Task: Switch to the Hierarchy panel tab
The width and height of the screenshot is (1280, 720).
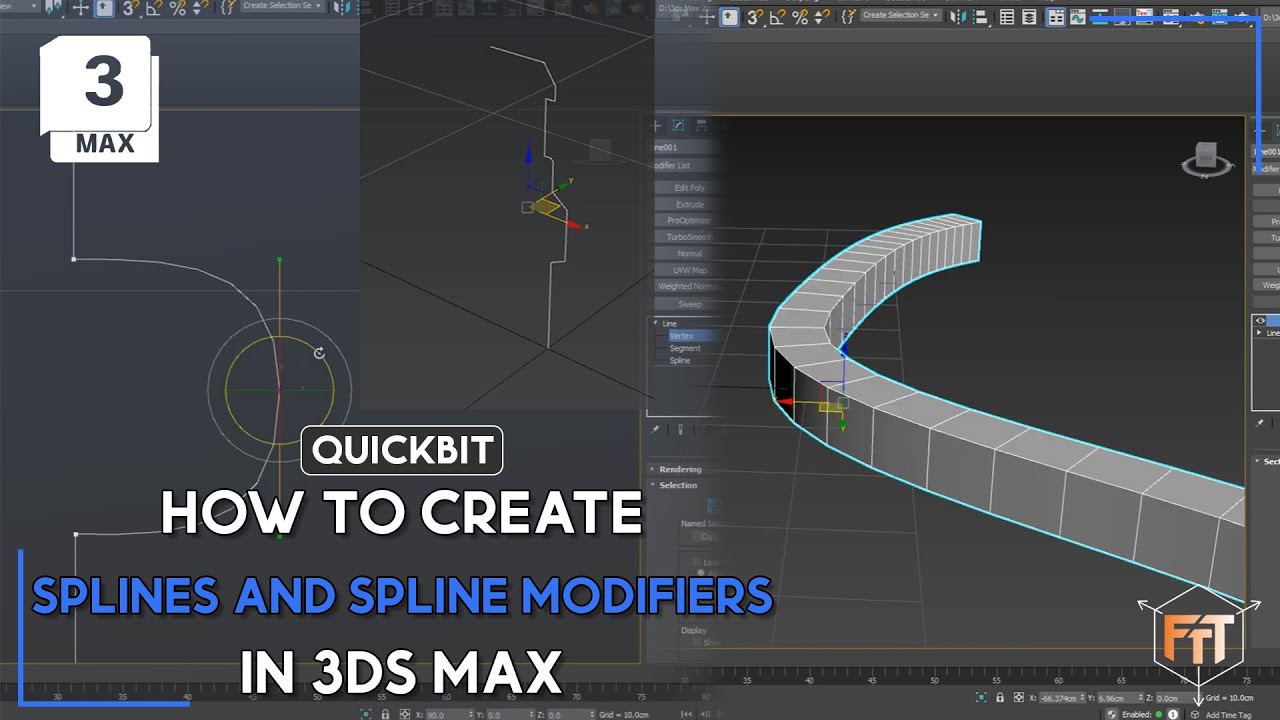Action: [701, 126]
